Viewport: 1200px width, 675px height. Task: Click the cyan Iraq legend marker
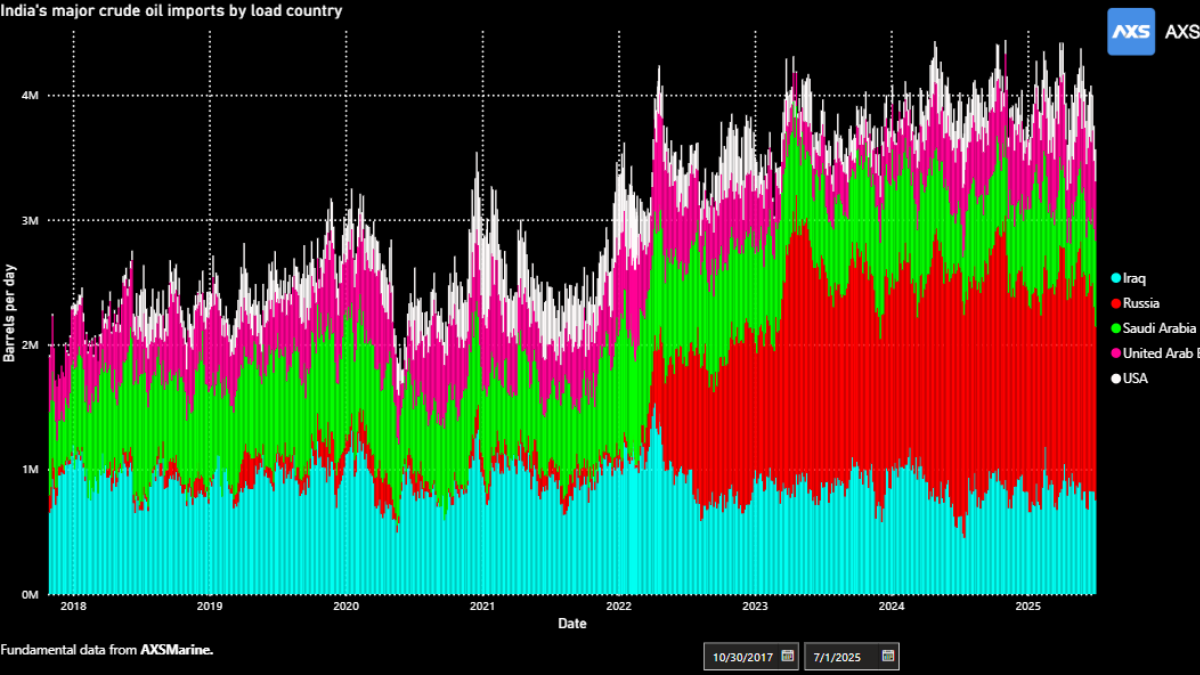point(1115,277)
